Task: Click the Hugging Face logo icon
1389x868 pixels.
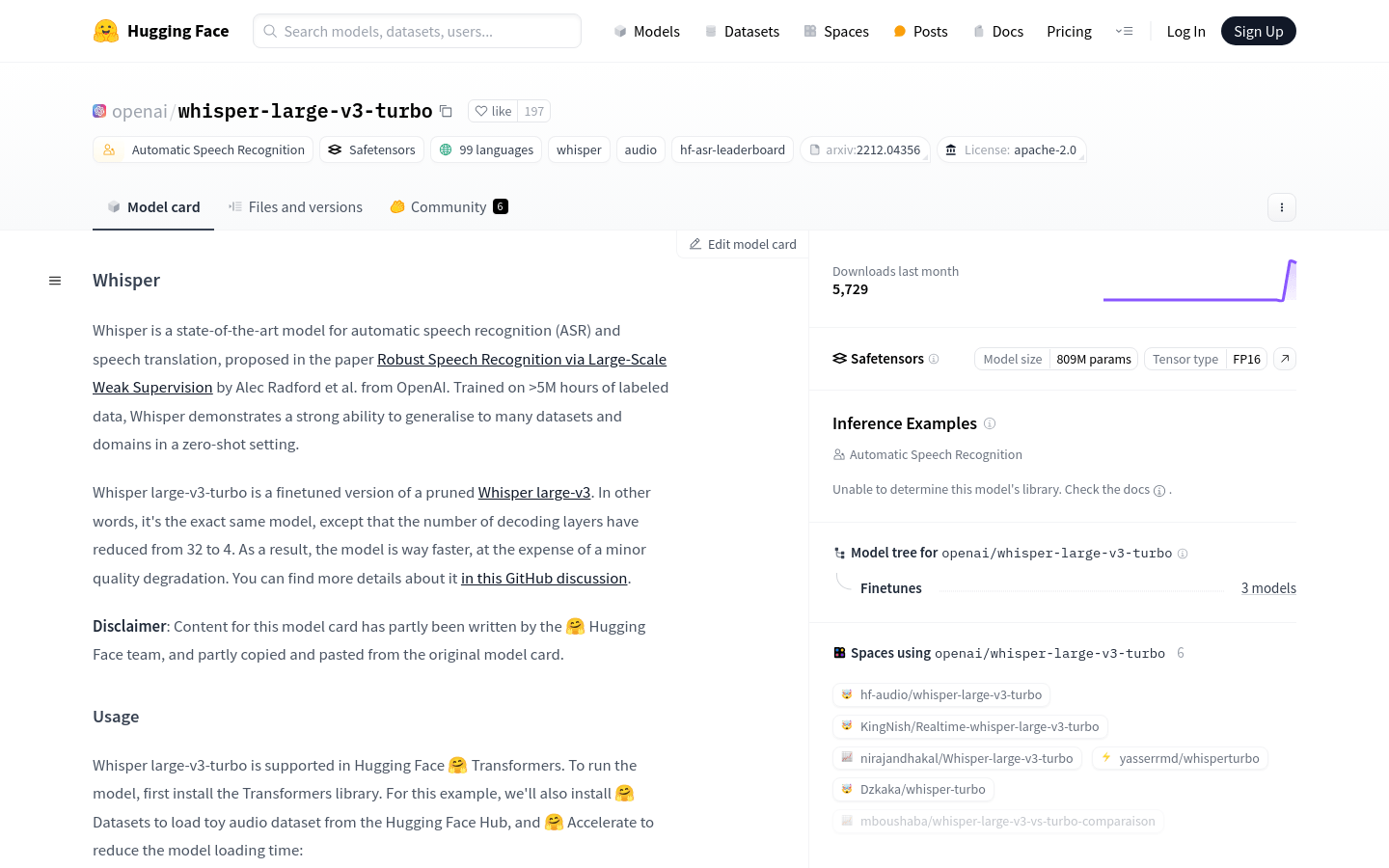Action: (x=106, y=31)
